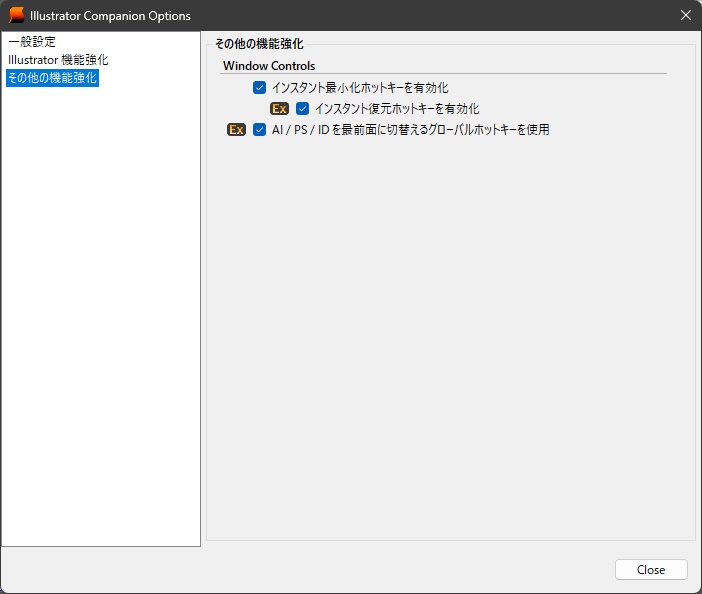This screenshot has width=702, height=594.
Task: Open Illustrator 機能強化 settings page
Action: point(58,60)
